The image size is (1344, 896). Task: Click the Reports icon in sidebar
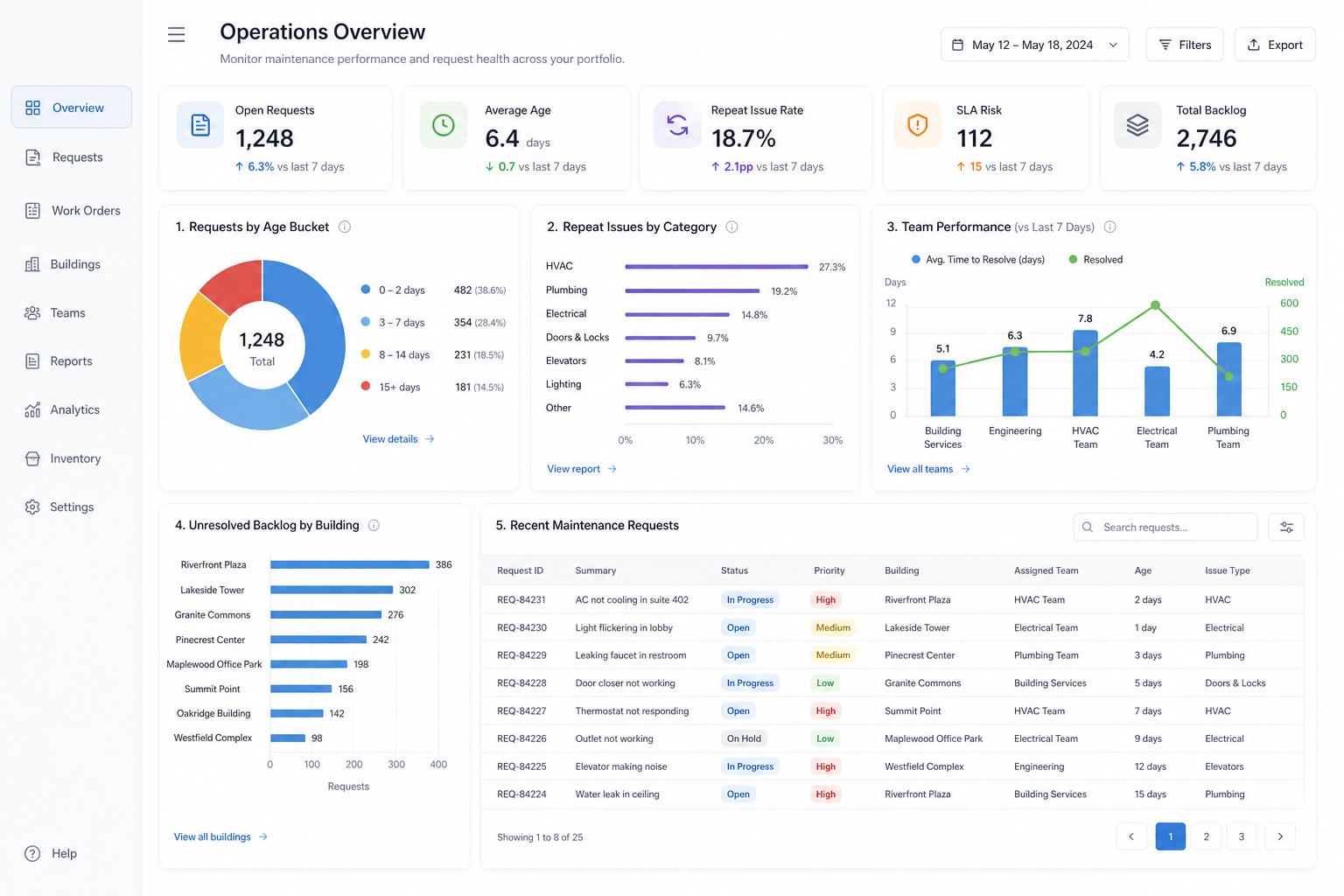coord(32,360)
